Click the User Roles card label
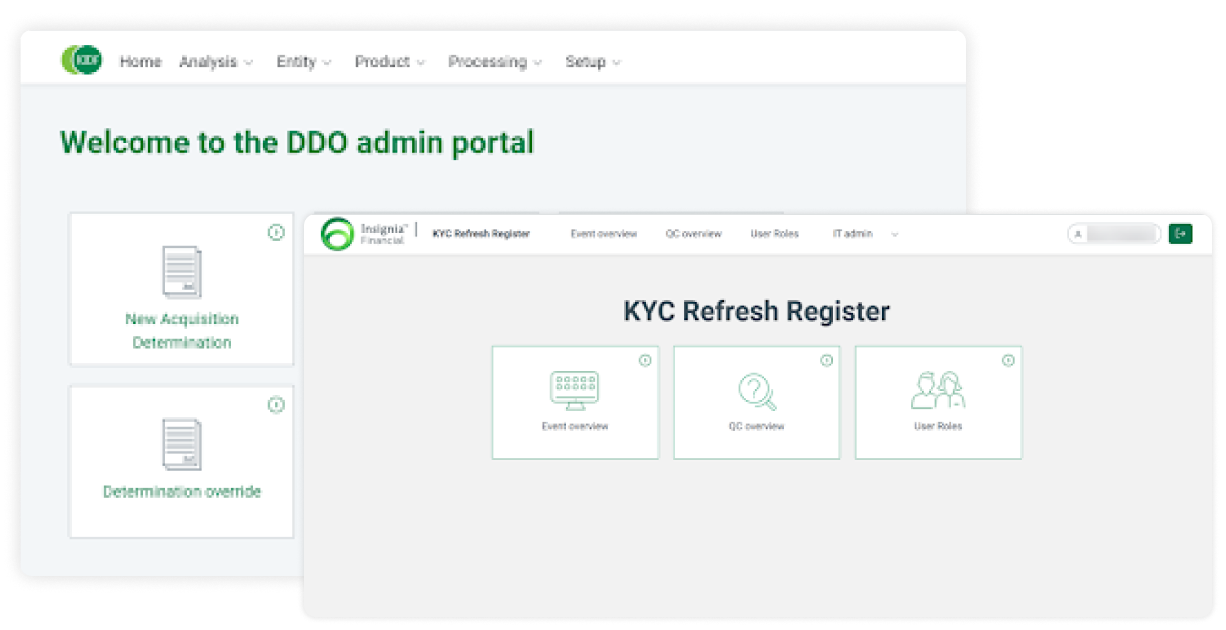Image resolution: width=1226 pixels, height=630 pixels. [x=938, y=427]
